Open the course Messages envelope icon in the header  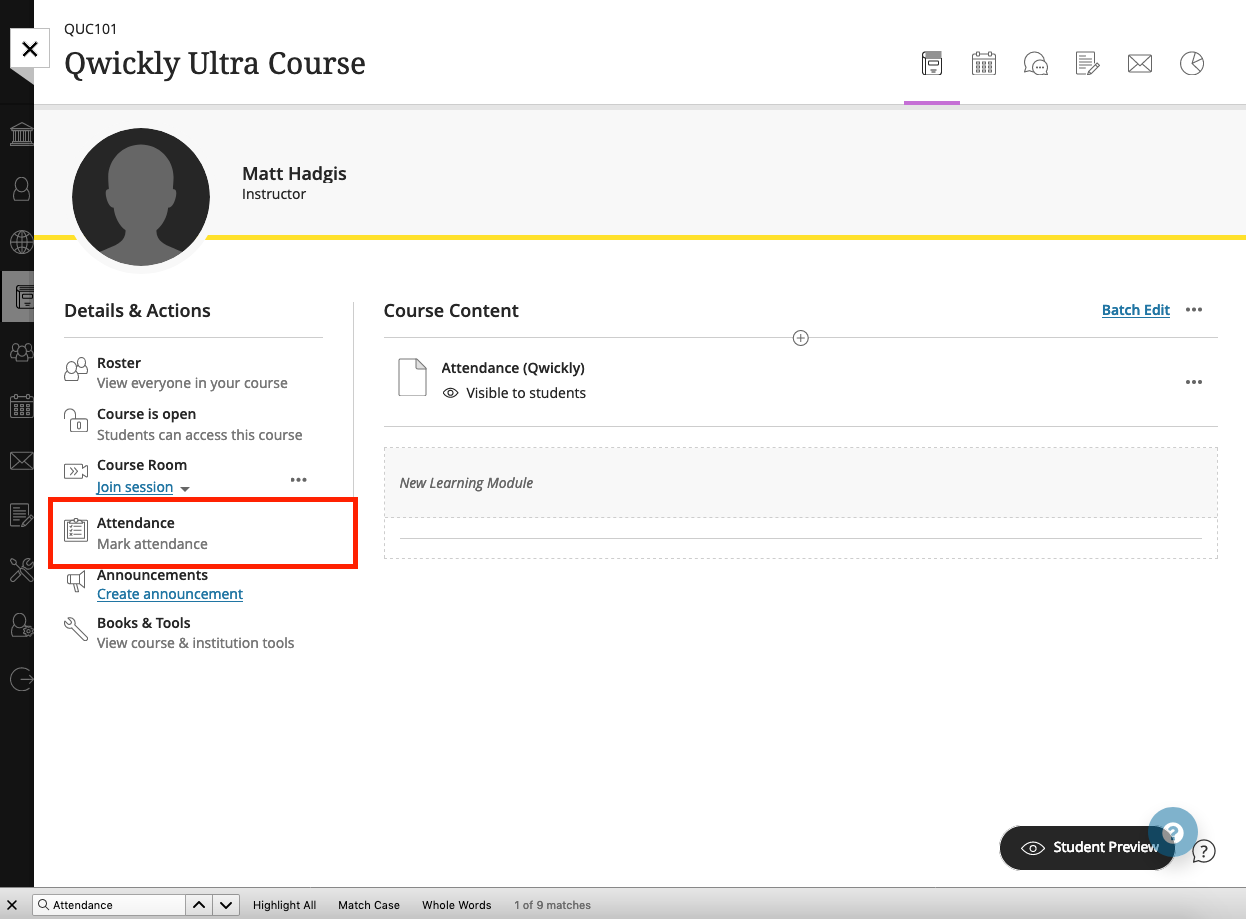click(x=1140, y=64)
